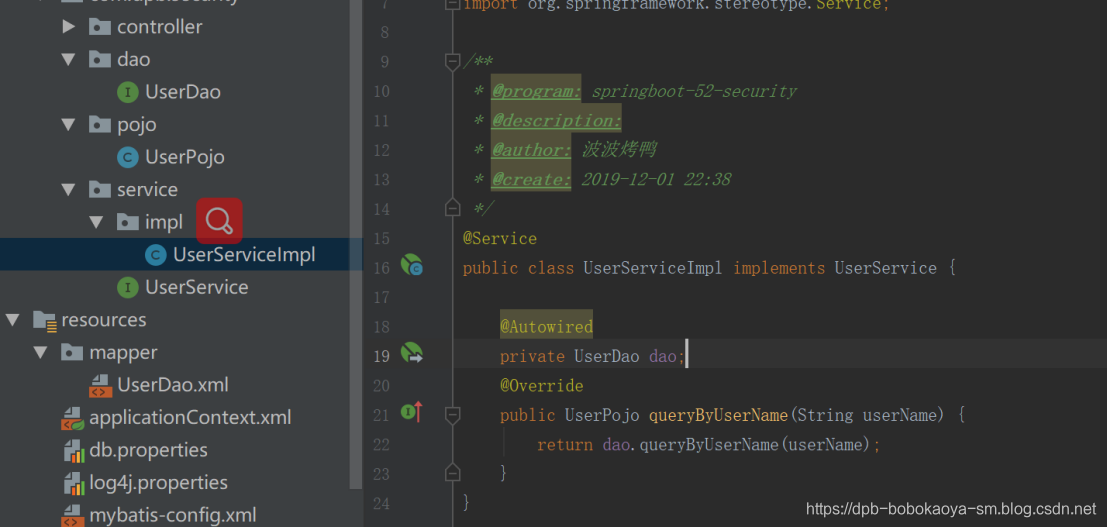Click the impl folder icon

[x=128, y=222]
